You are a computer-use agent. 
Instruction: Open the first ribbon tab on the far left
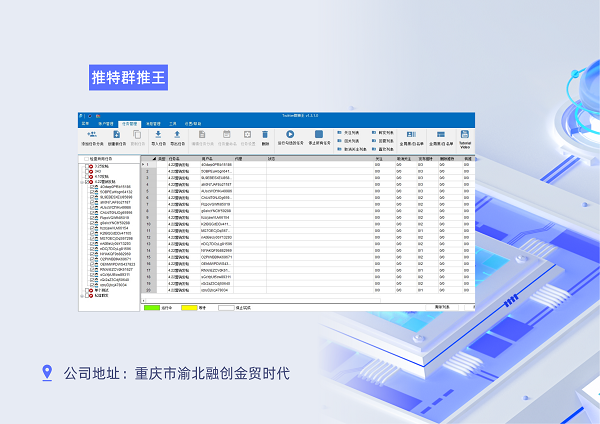point(85,124)
